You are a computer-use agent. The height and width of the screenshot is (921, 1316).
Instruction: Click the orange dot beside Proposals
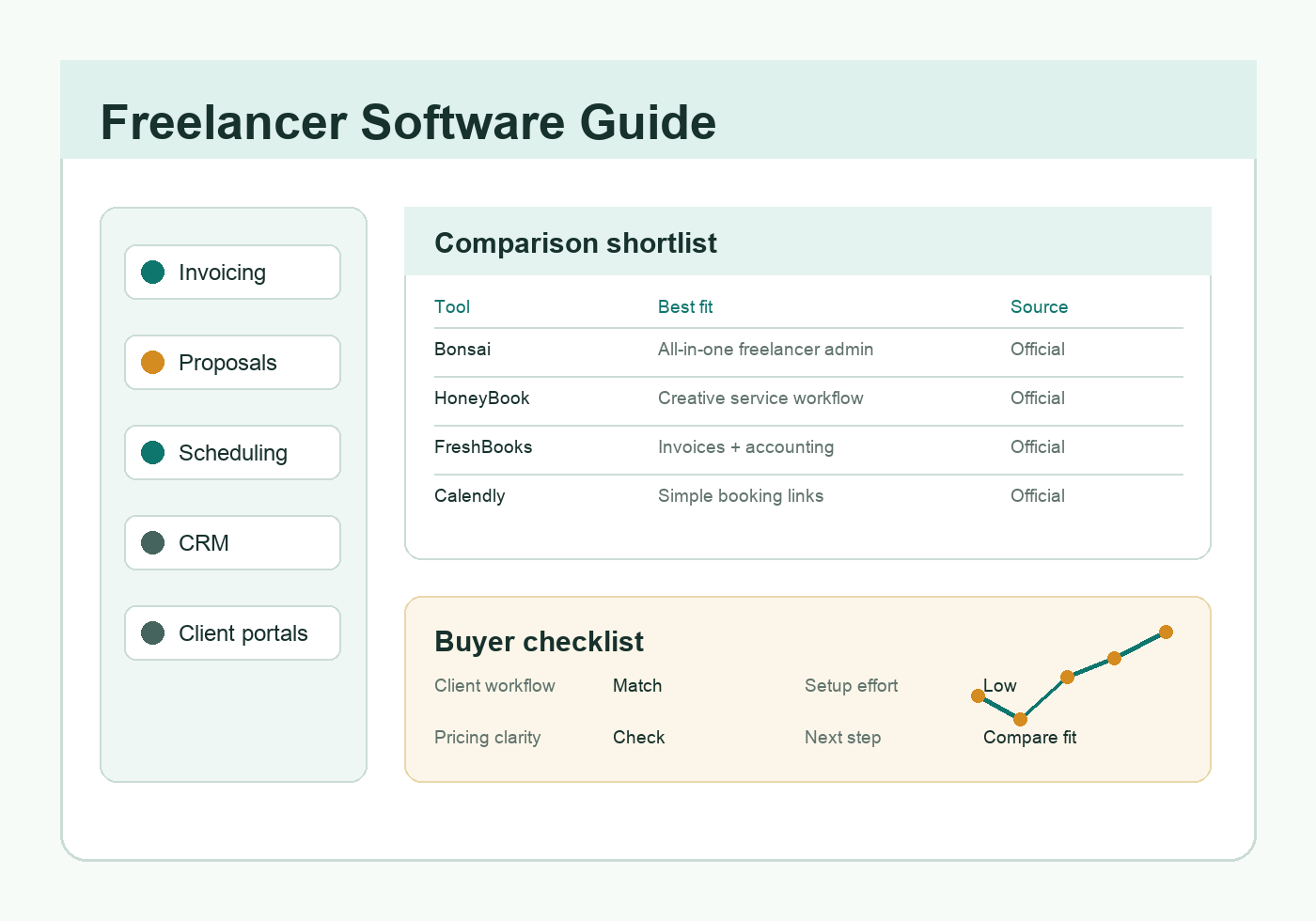point(152,363)
